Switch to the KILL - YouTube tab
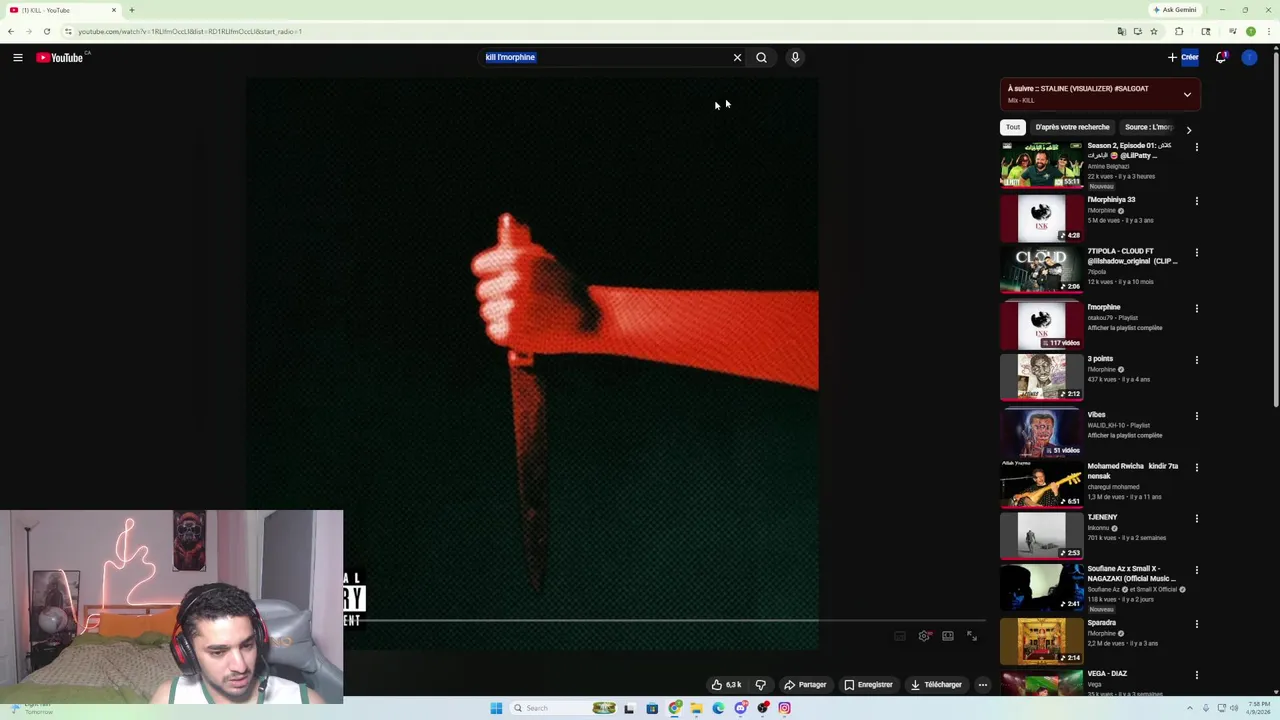The height and width of the screenshot is (720, 1280). tap(62, 10)
